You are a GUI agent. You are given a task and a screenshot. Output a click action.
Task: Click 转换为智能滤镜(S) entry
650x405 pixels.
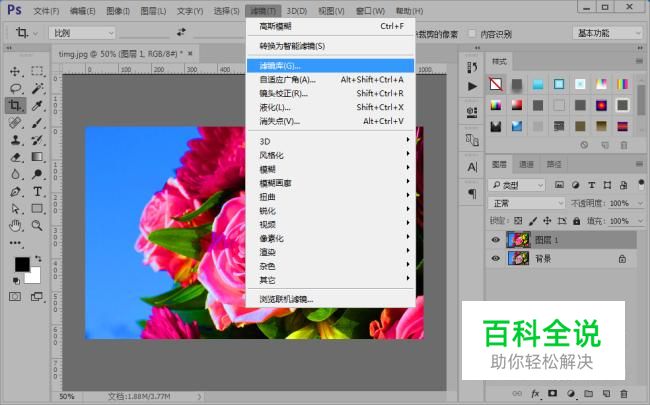pos(330,46)
